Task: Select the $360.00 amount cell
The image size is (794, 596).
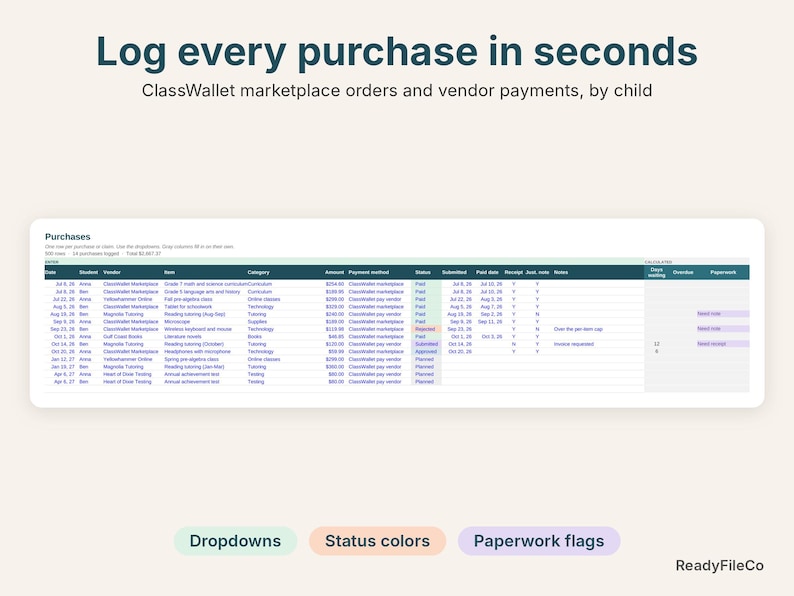Action: pyautogui.click(x=335, y=367)
